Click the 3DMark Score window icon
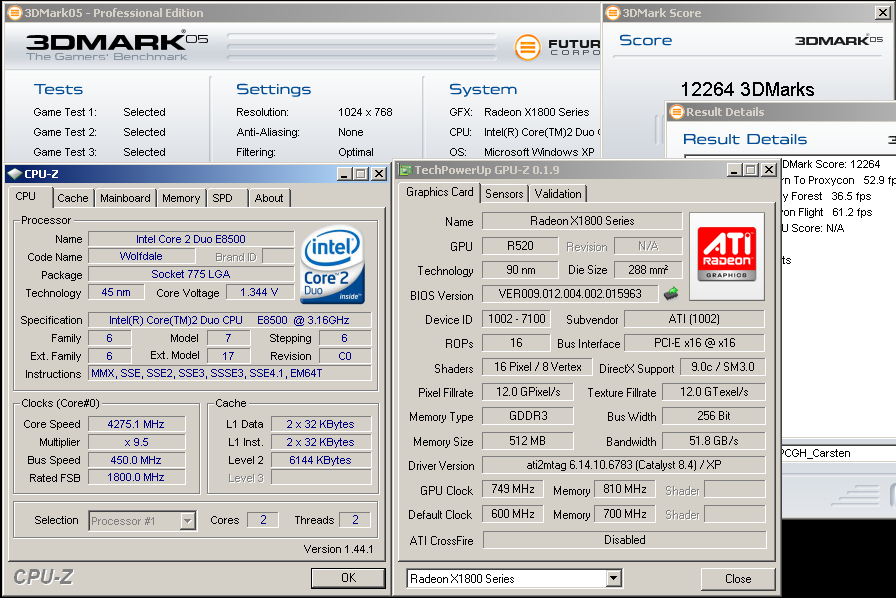Viewport: 896px width, 598px height. 613,13
